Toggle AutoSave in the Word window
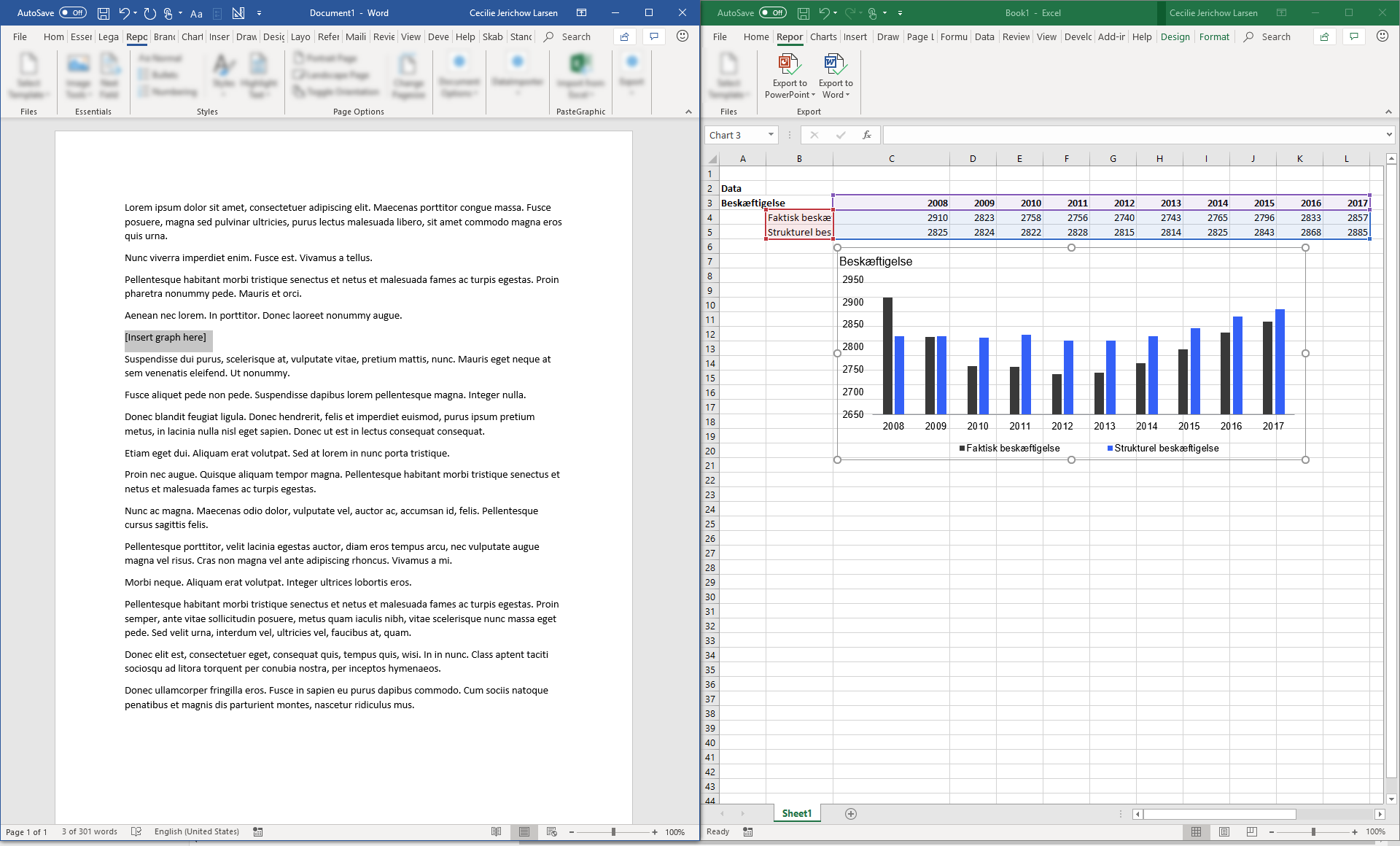 [73, 13]
